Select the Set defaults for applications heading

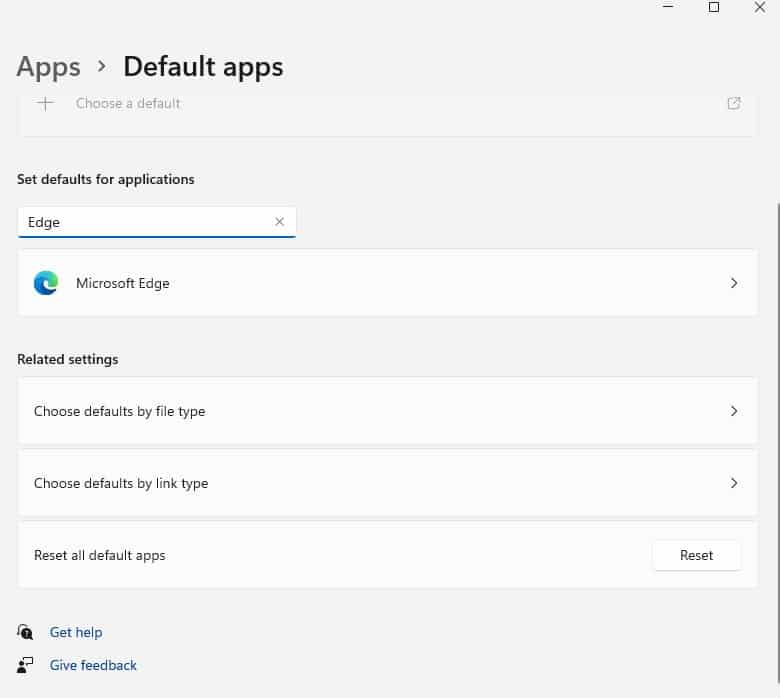coord(105,180)
